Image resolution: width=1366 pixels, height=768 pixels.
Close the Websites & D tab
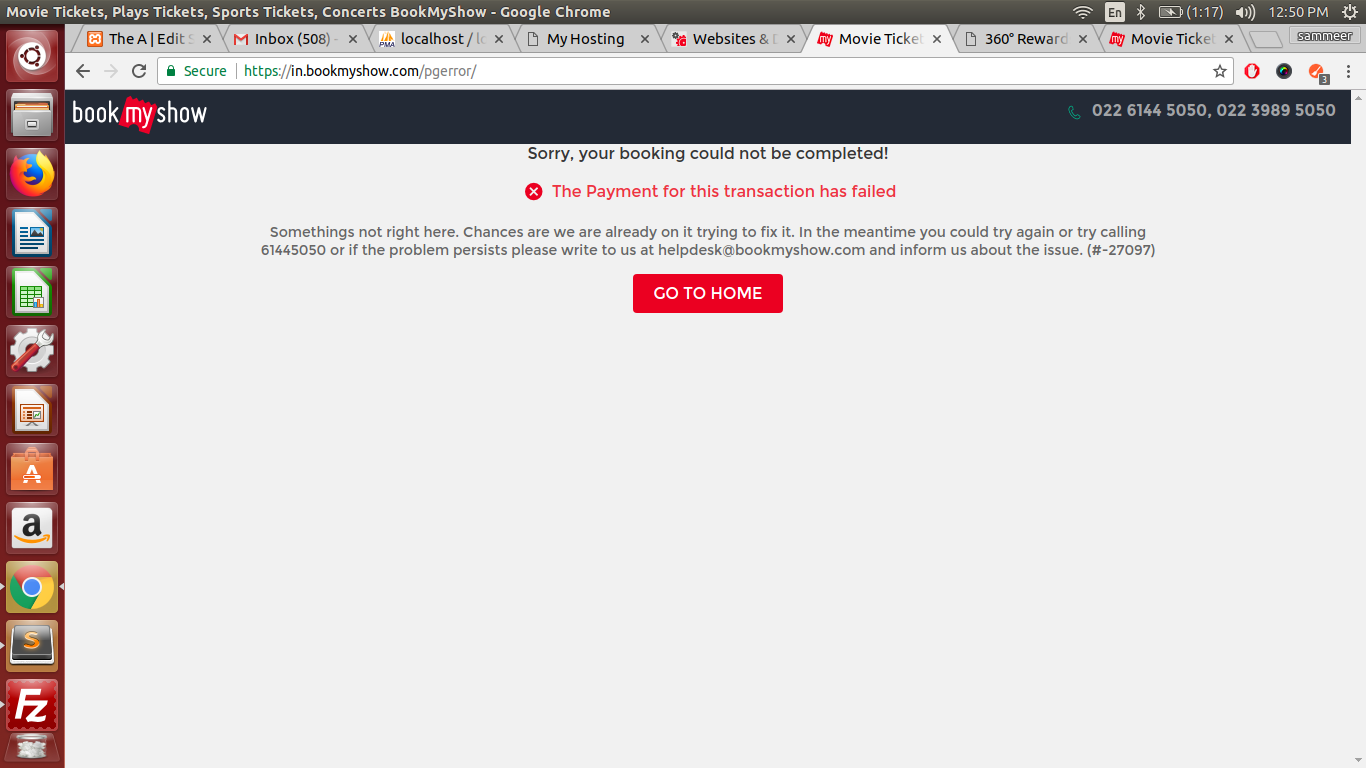(791, 39)
